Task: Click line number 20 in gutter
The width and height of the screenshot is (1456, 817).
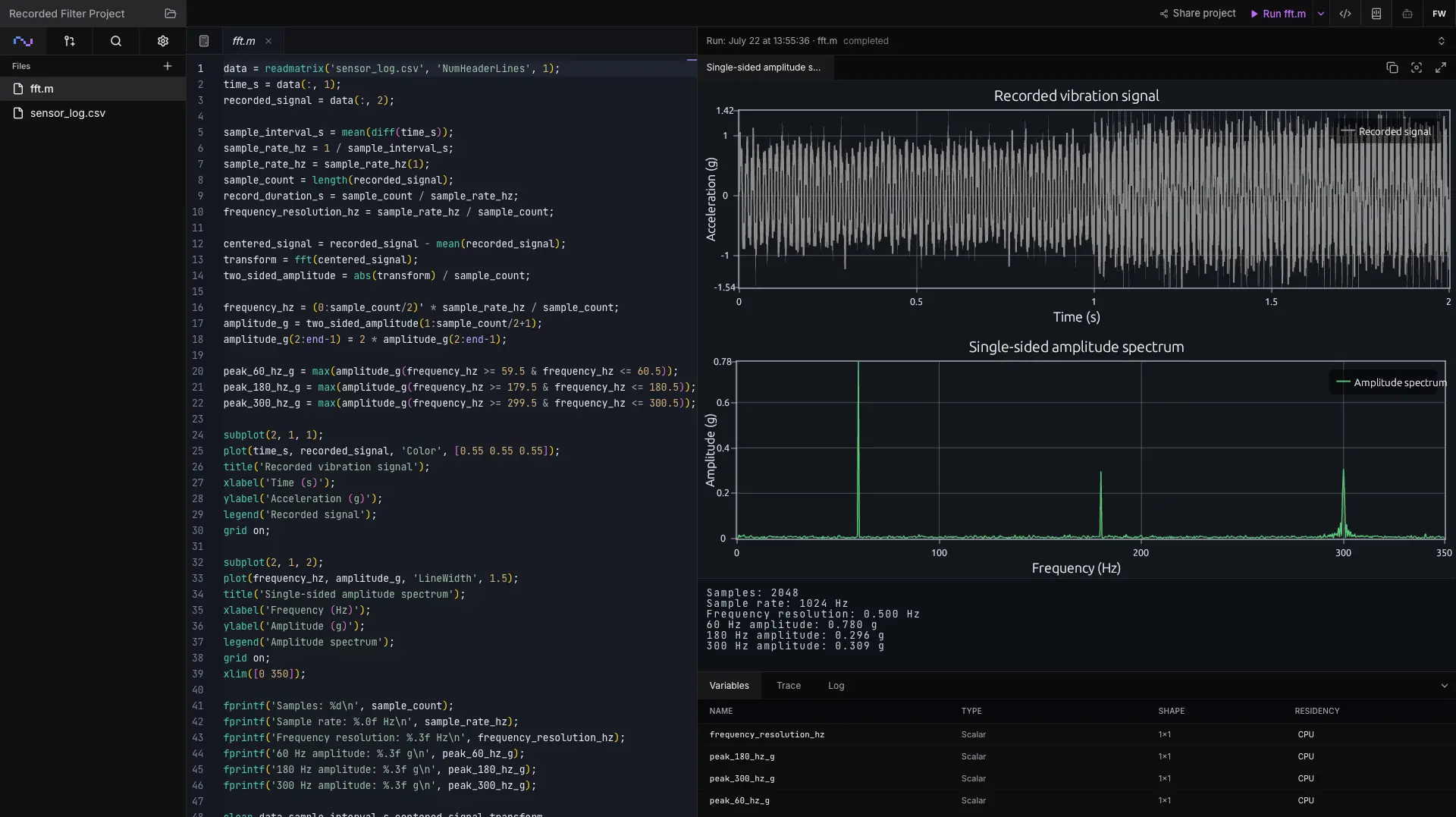Action: click(198, 371)
